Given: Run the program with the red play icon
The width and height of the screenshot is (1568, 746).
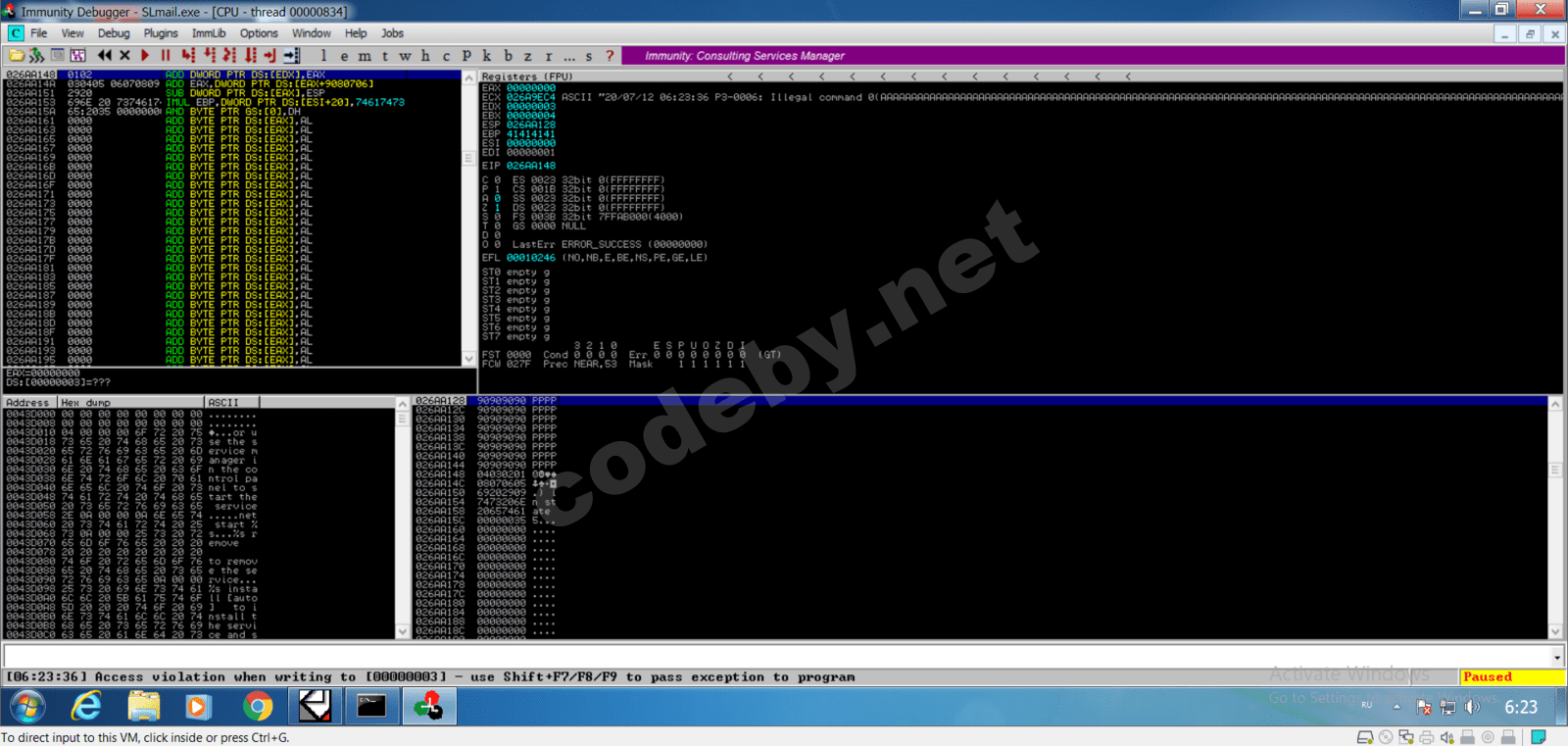Looking at the screenshot, I should pyautogui.click(x=145, y=56).
